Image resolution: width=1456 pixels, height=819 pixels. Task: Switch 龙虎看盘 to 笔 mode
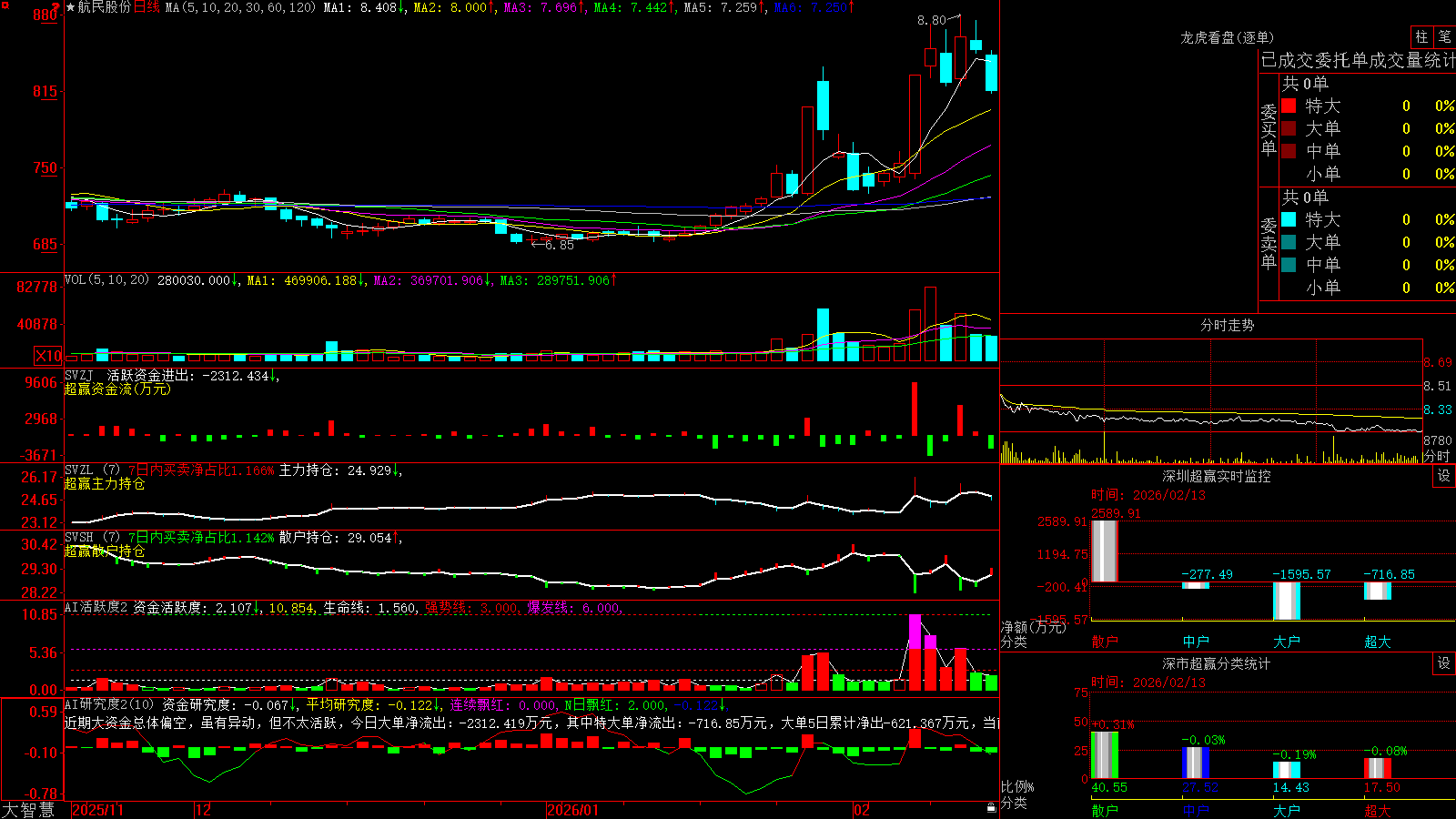coord(1444,37)
